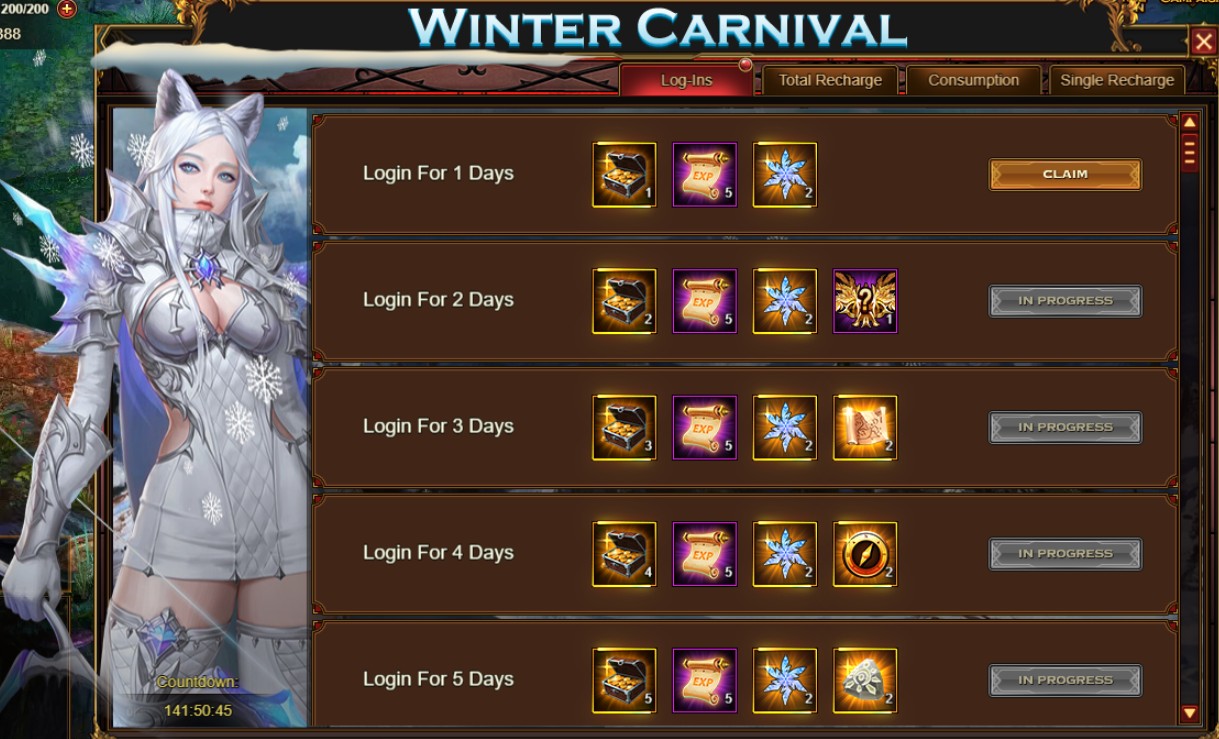
Task: Select the compass item in Login For 4 Days
Action: (x=865, y=554)
